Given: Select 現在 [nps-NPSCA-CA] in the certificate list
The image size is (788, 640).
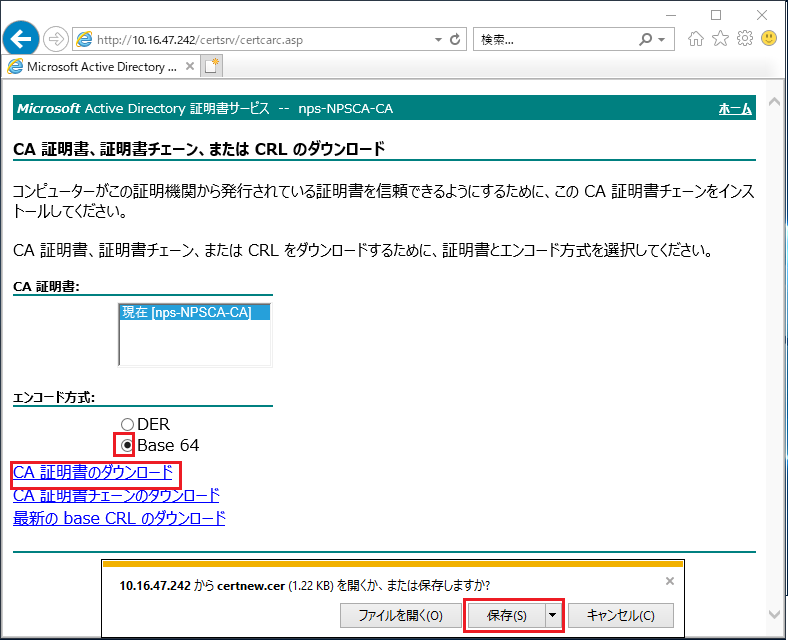Looking at the screenshot, I should click(194, 312).
